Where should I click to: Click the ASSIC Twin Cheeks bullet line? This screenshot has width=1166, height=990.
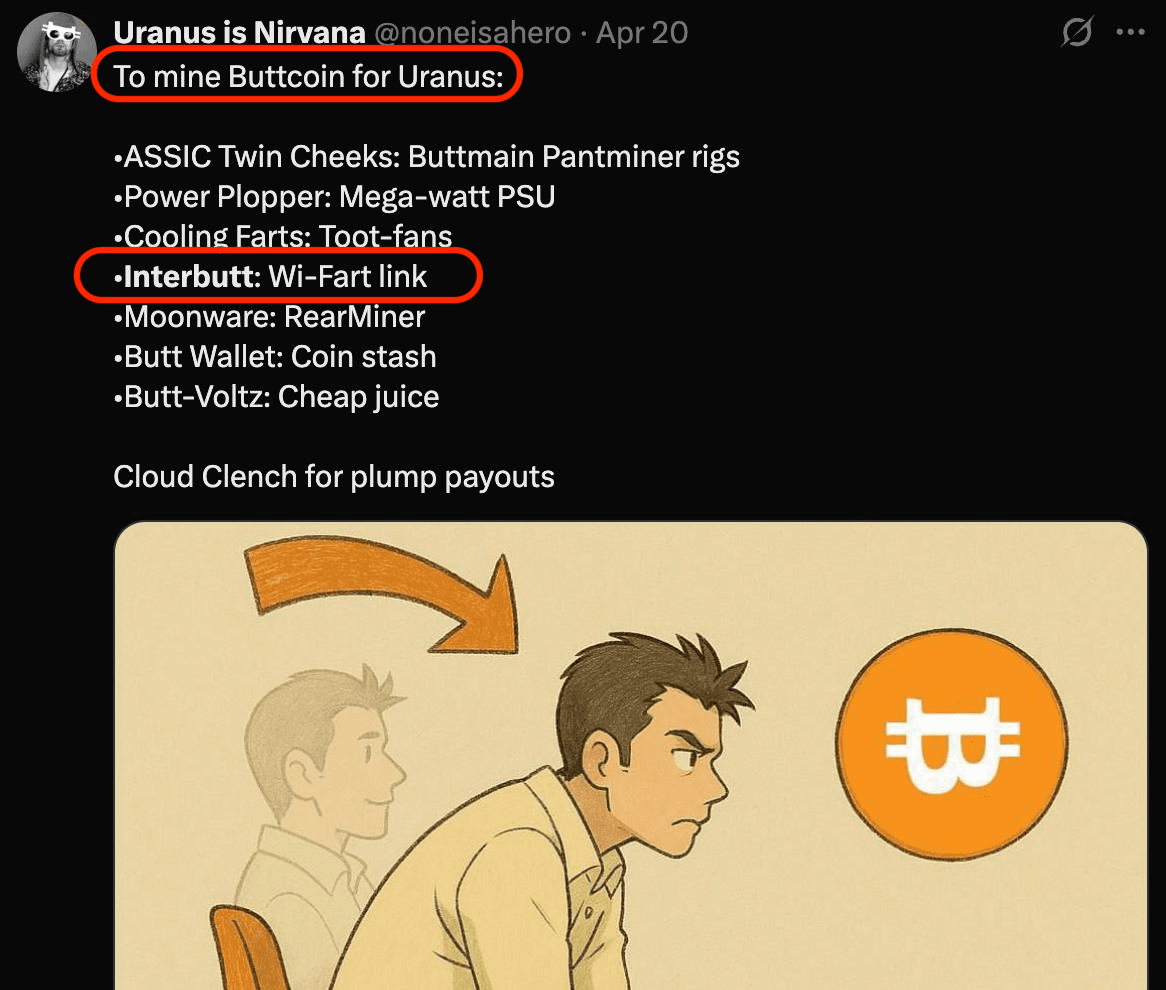point(427,157)
